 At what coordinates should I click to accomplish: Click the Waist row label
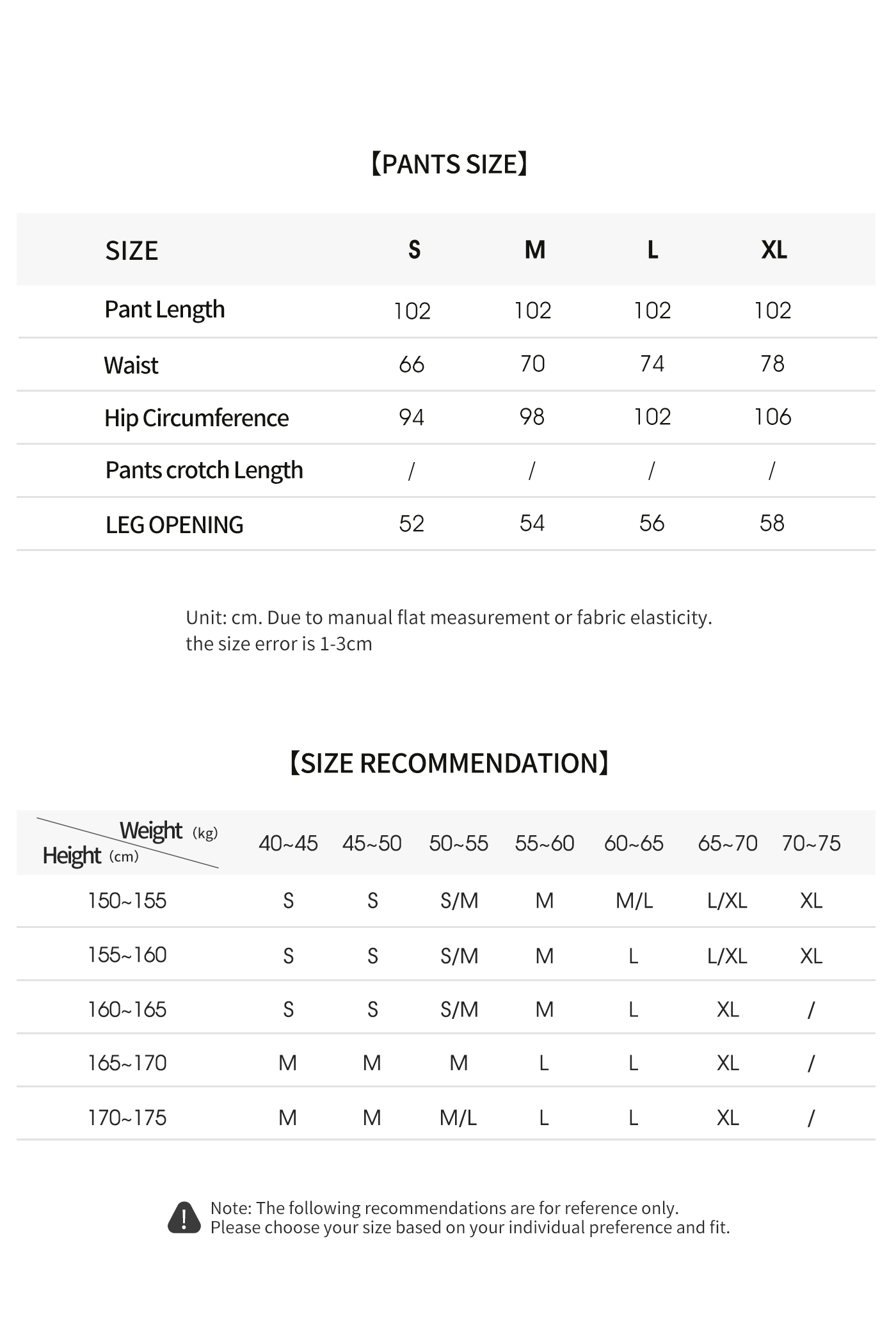click(131, 365)
